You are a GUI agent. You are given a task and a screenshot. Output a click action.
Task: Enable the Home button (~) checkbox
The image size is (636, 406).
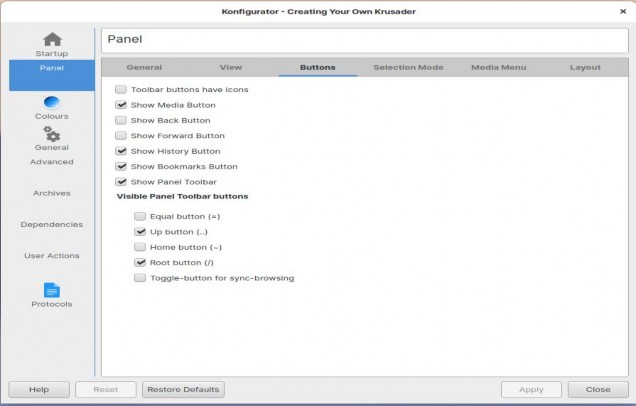pyautogui.click(x=140, y=247)
